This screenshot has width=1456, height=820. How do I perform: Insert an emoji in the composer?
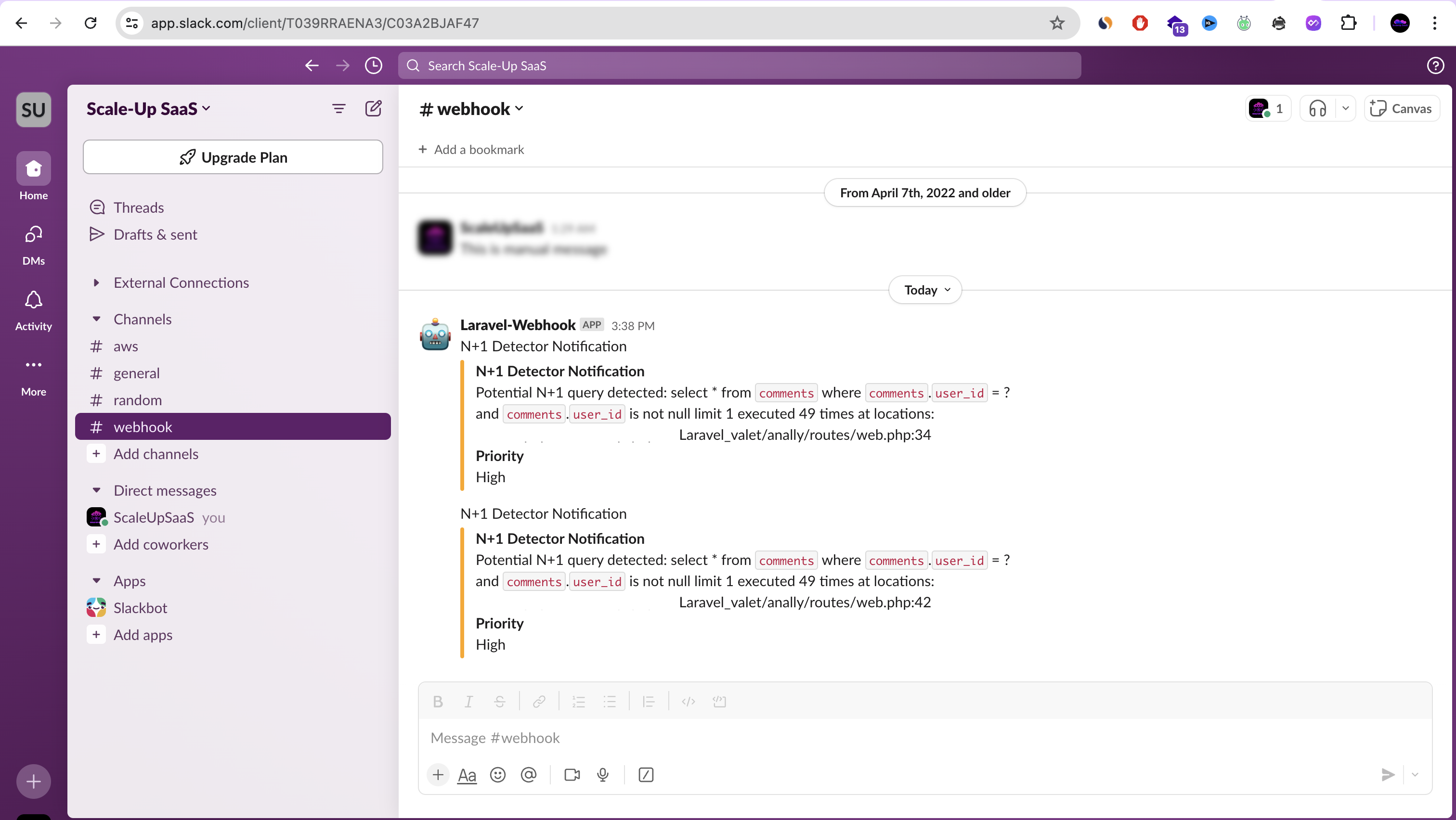pos(498,775)
